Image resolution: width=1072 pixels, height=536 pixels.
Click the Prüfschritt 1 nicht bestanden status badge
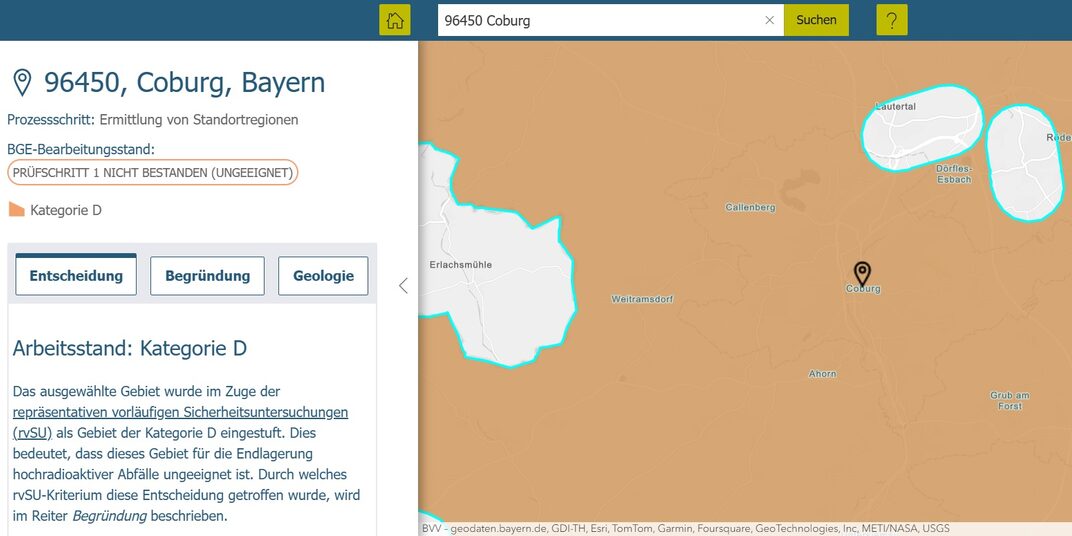pyautogui.click(x=152, y=172)
